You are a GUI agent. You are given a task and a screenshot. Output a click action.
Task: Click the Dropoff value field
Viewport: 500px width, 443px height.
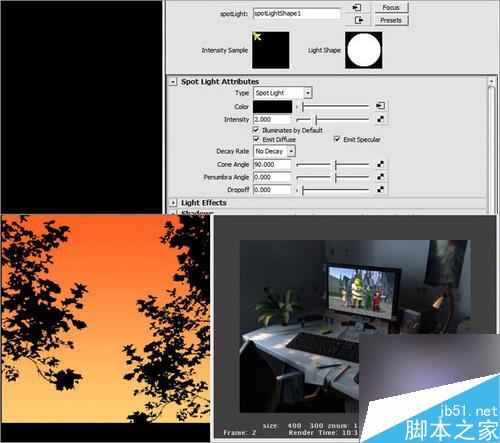point(272,190)
